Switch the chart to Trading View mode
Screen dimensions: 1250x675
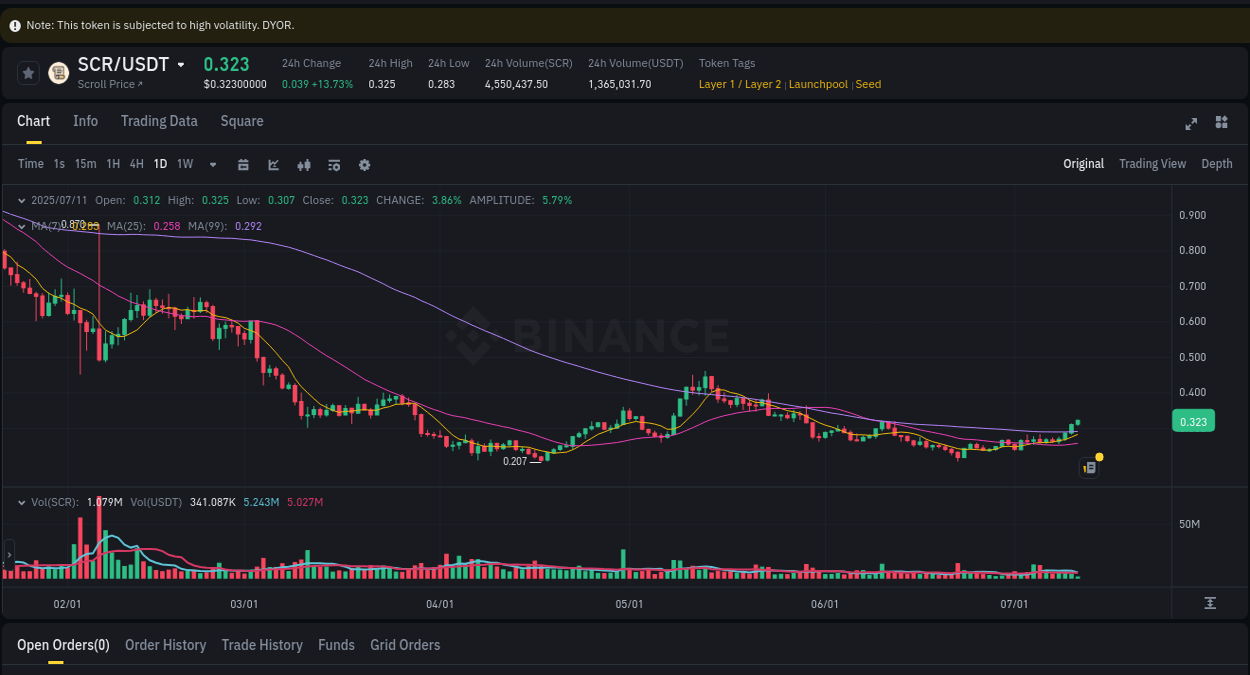[x=1152, y=164]
